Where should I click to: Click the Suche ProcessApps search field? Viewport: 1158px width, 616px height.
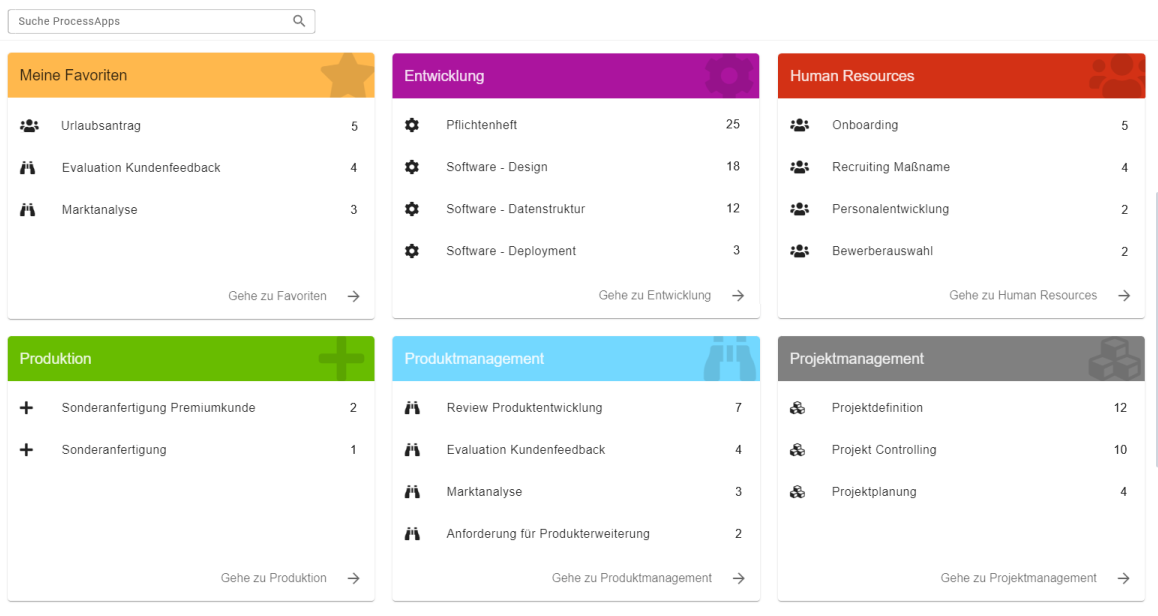pyautogui.click(x=150, y=20)
